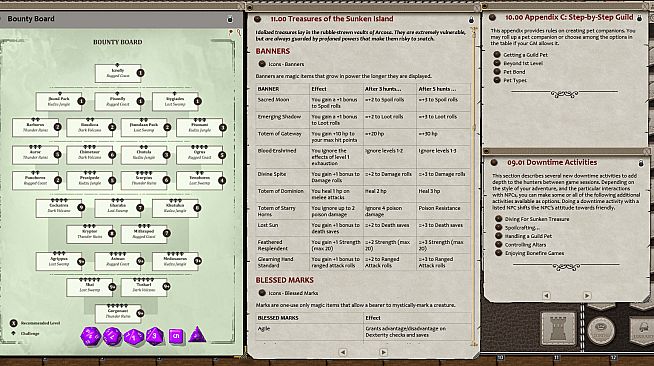Click the Totem of Dominion banner cell
Image resolution: width=654 pixels, height=366 pixels.
point(282,194)
